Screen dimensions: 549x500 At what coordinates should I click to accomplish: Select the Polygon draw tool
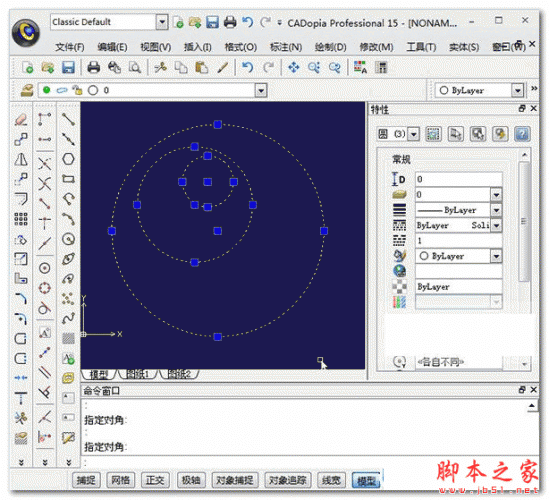coord(68,159)
